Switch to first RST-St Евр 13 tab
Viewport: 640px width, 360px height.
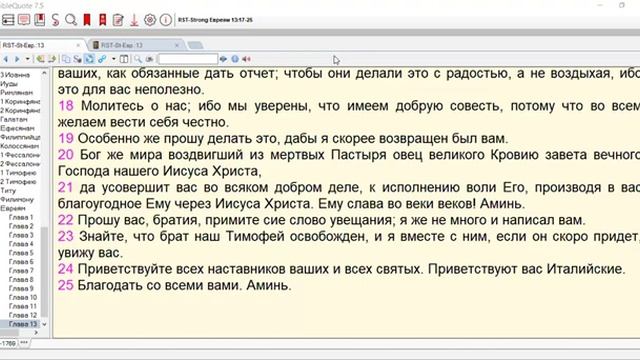pos(24,45)
